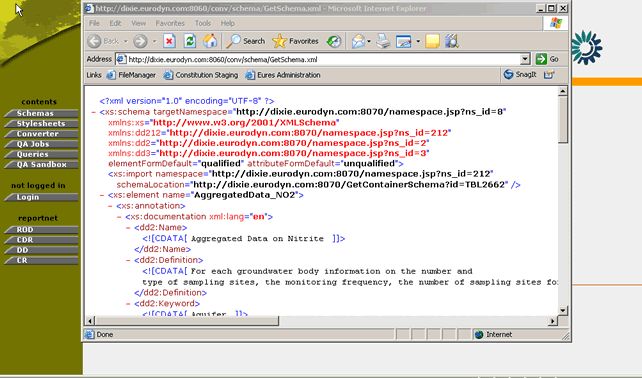This screenshot has width=642, height=378.
Task: Collapse the xs:annotation node
Action: [x=110, y=206]
